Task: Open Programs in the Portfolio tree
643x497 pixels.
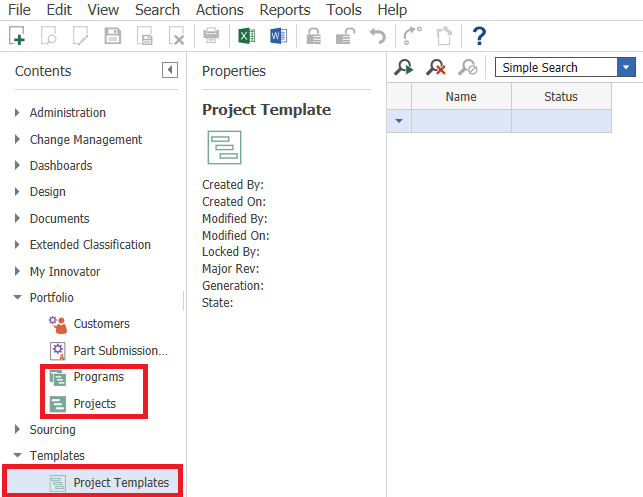Action: [98, 377]
